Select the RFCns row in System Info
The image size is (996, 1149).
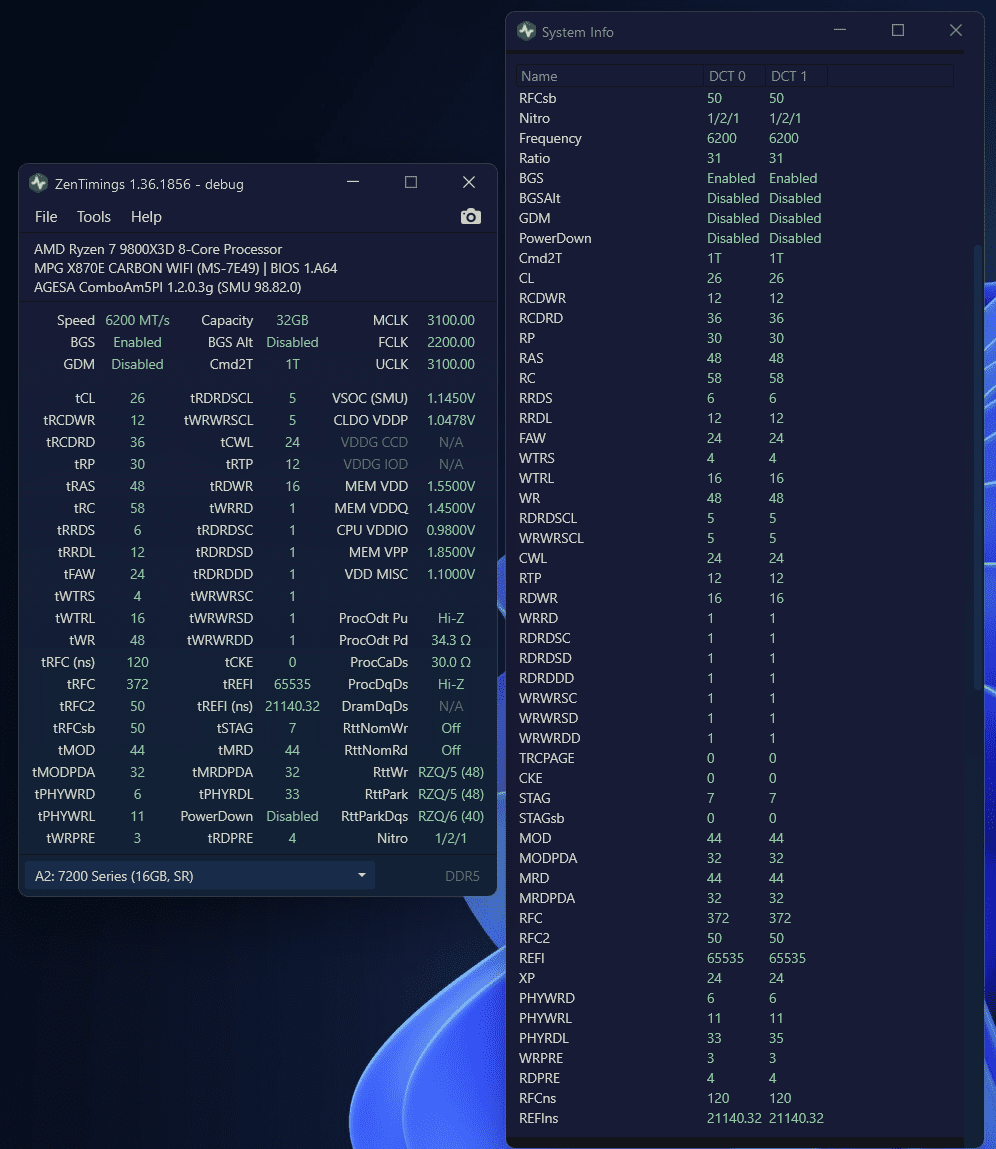735,1098
